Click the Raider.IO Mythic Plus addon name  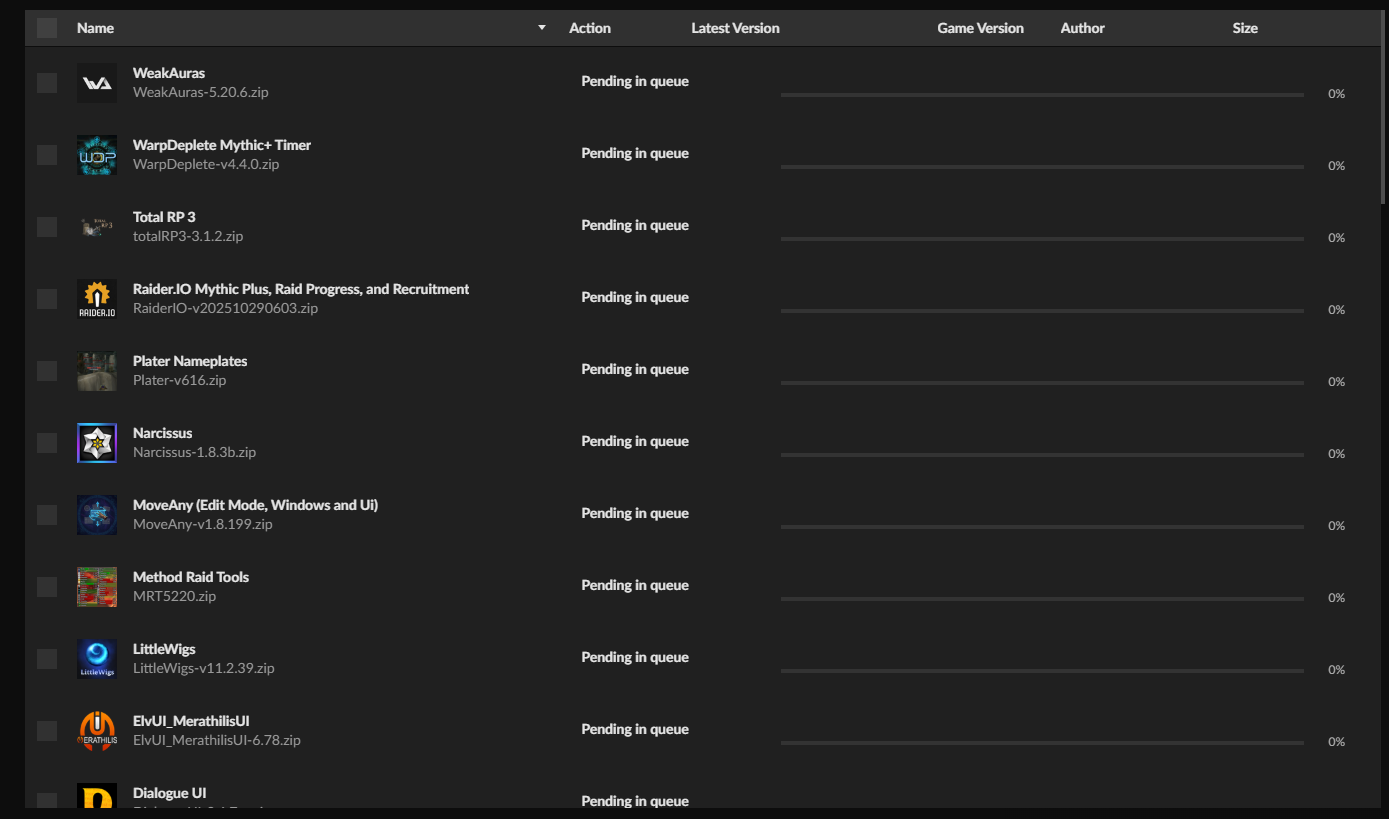pyautogui.click(x=301, y=289)
